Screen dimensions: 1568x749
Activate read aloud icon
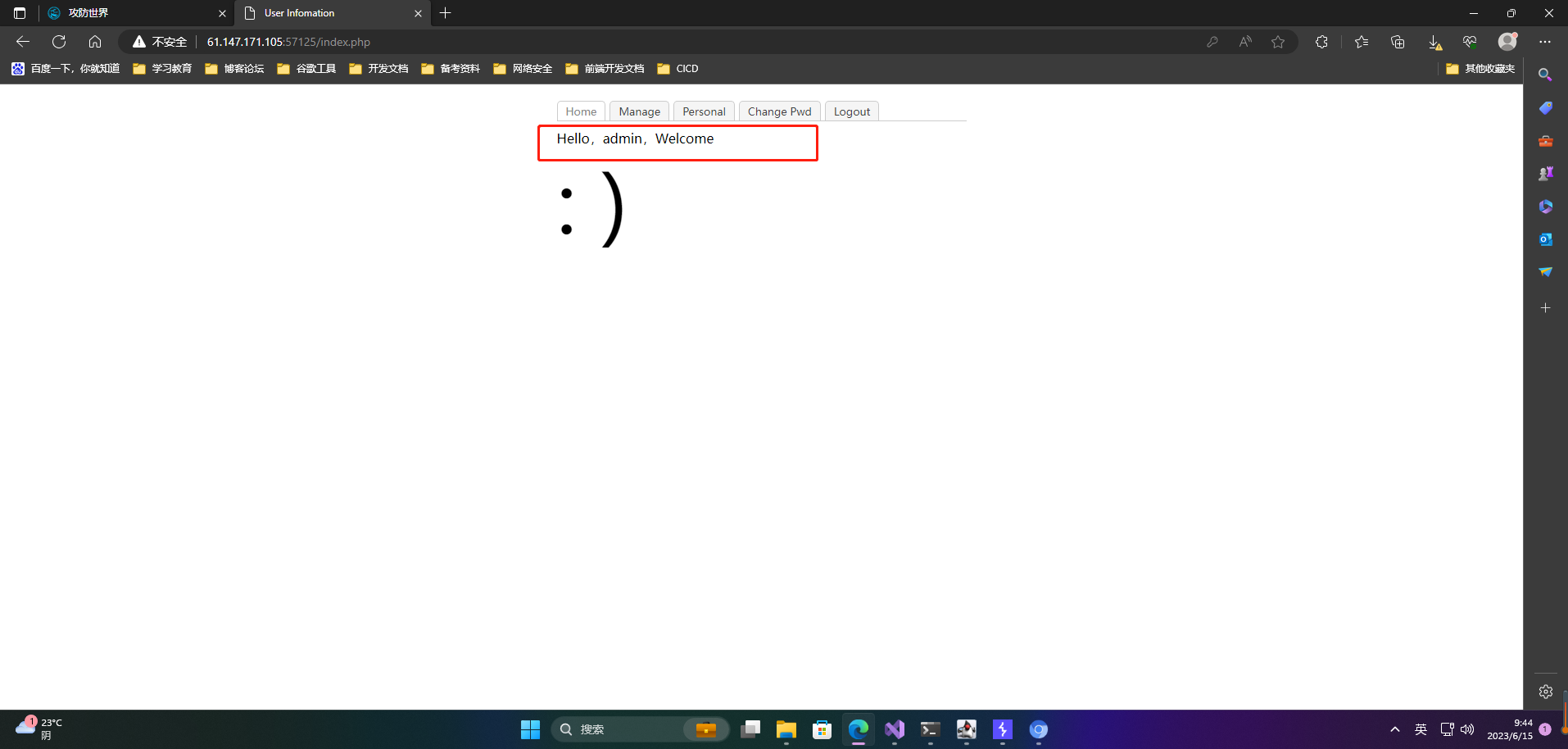click(1245, 42)
